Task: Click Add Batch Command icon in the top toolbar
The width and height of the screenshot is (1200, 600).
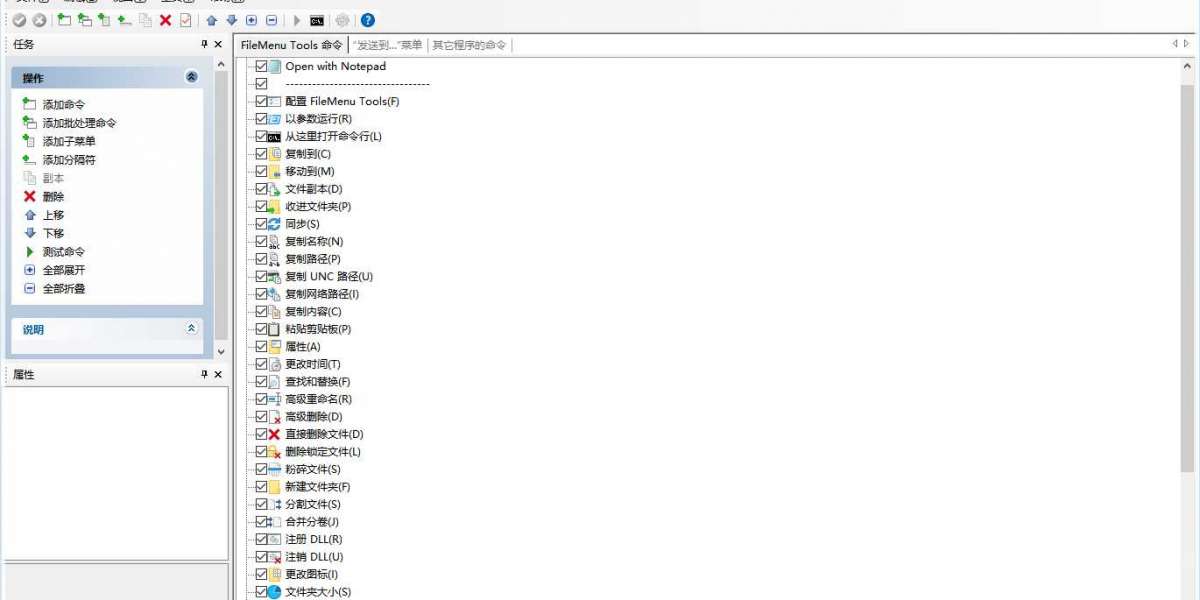Action: [85, 20]
